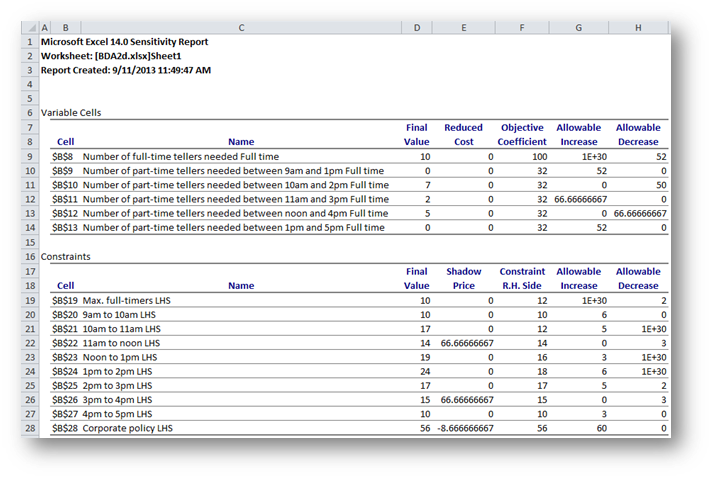Click allowable decrease 66.66666667 for $B$12
This screenshot has height=480, width=713.
[x=640, y=213]
